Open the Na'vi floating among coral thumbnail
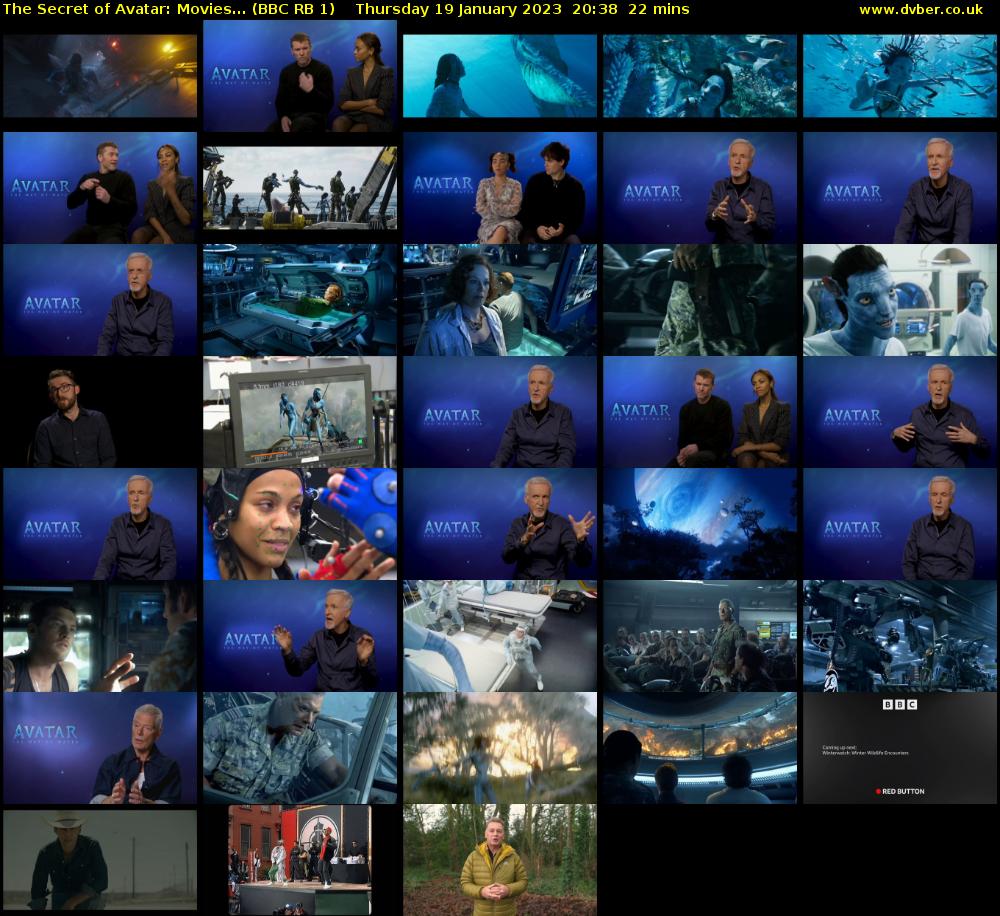The height and width of the screenshot is (916, 1000). pos(700,76)
